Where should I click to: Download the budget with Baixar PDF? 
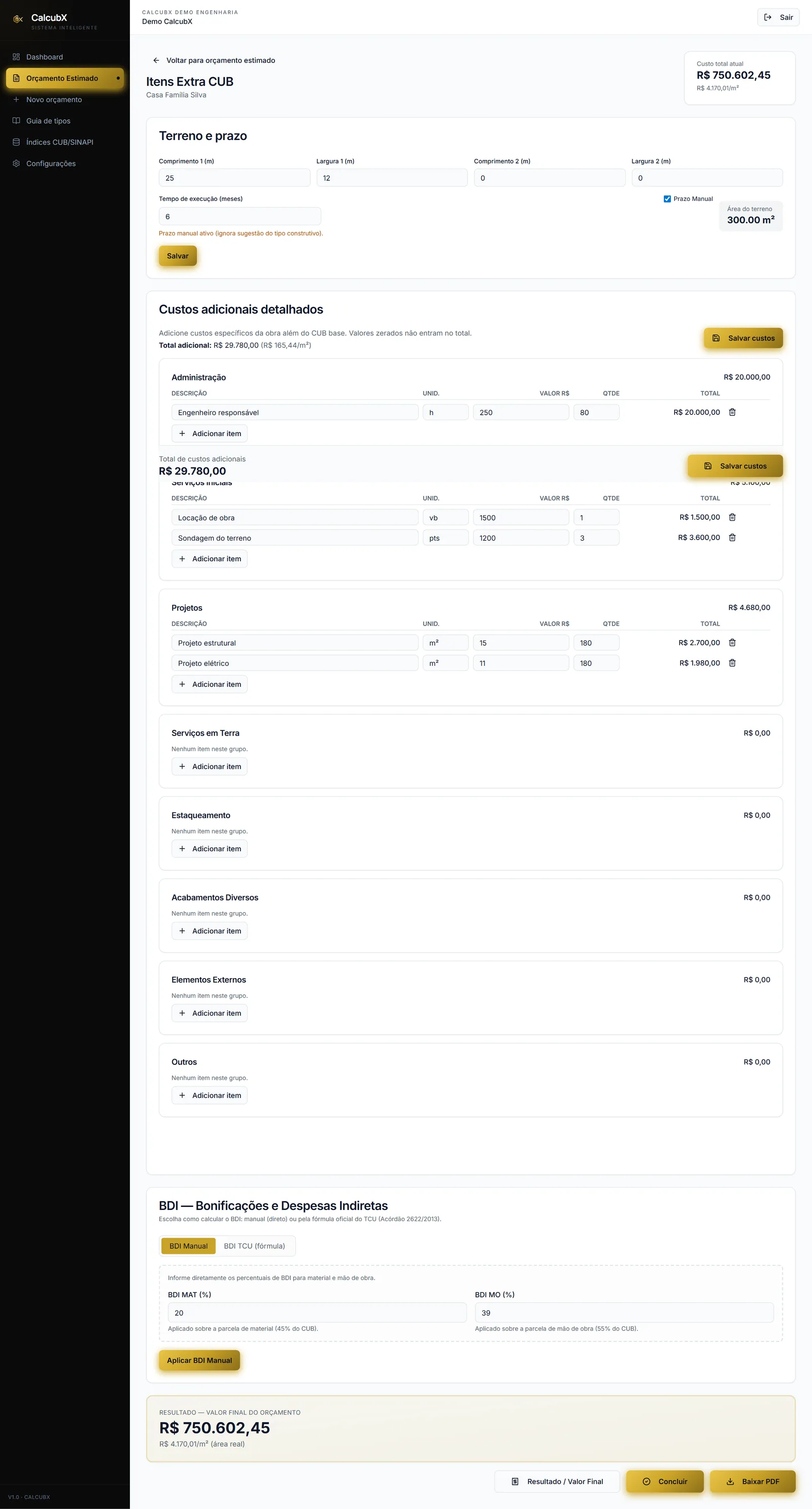tap(753, 1482)
